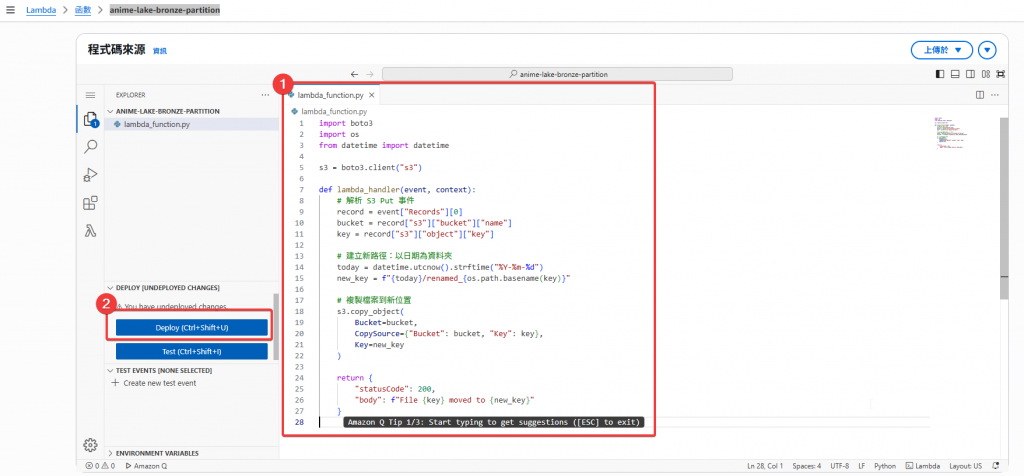1024x476 pixels.
Task: Click line number 14 in the gutter
Action: (300, 267)
